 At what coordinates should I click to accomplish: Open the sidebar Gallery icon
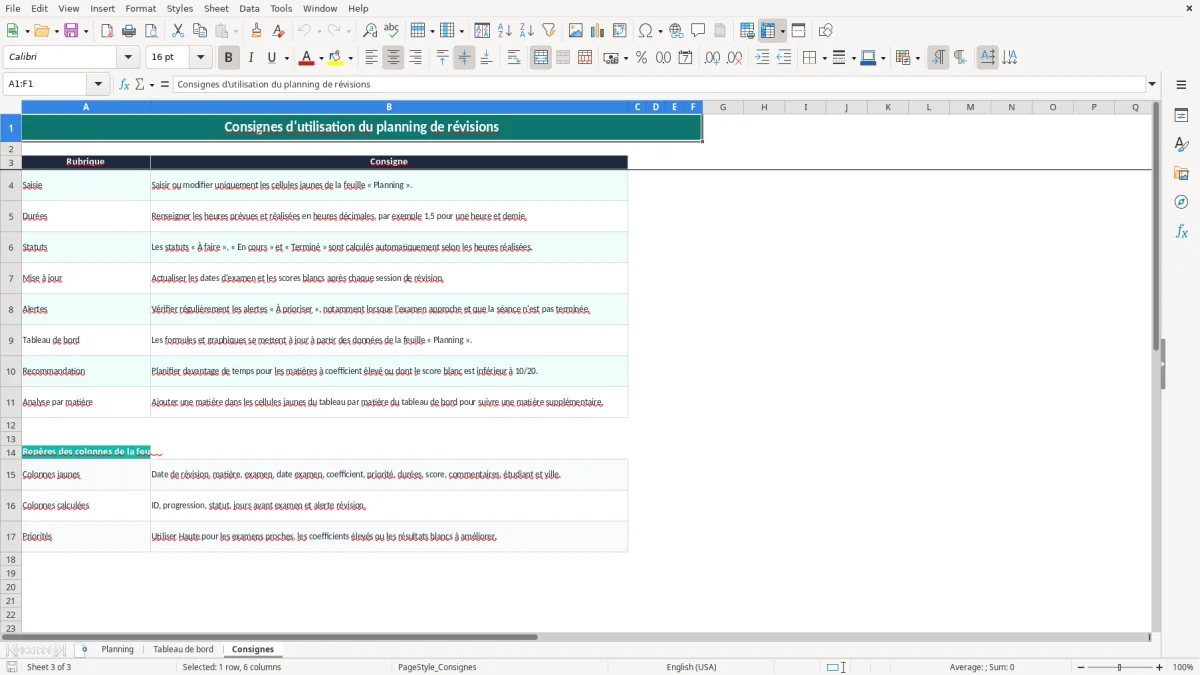[1181, 174]
